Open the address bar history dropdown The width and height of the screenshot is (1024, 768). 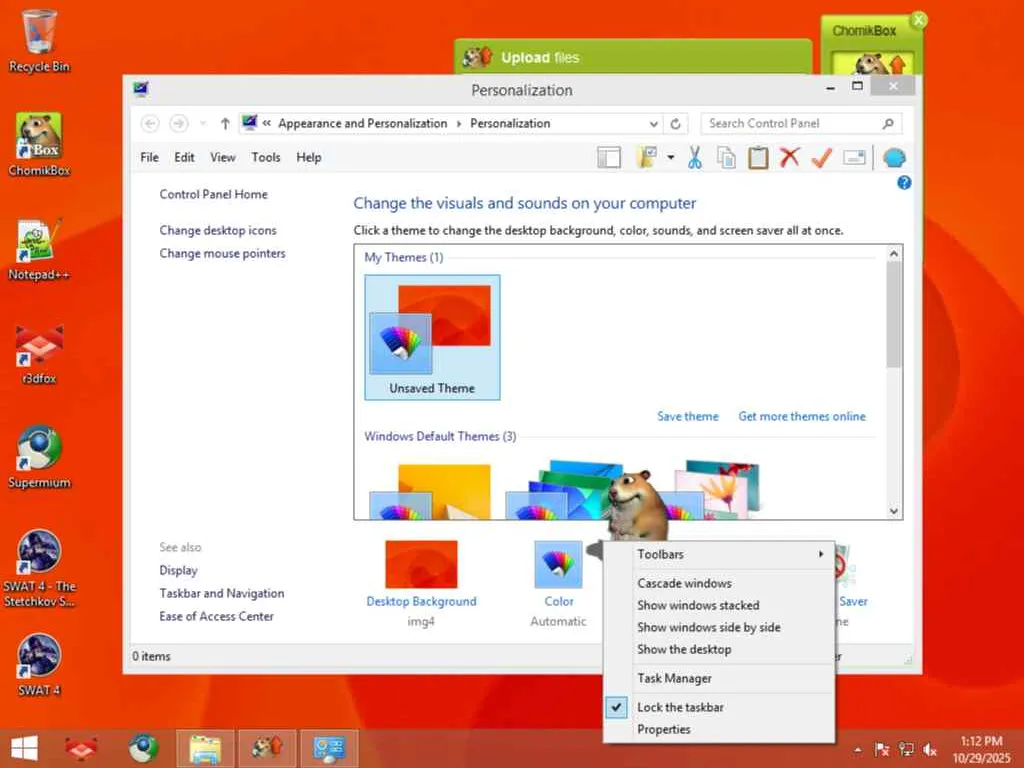[653, 123]
